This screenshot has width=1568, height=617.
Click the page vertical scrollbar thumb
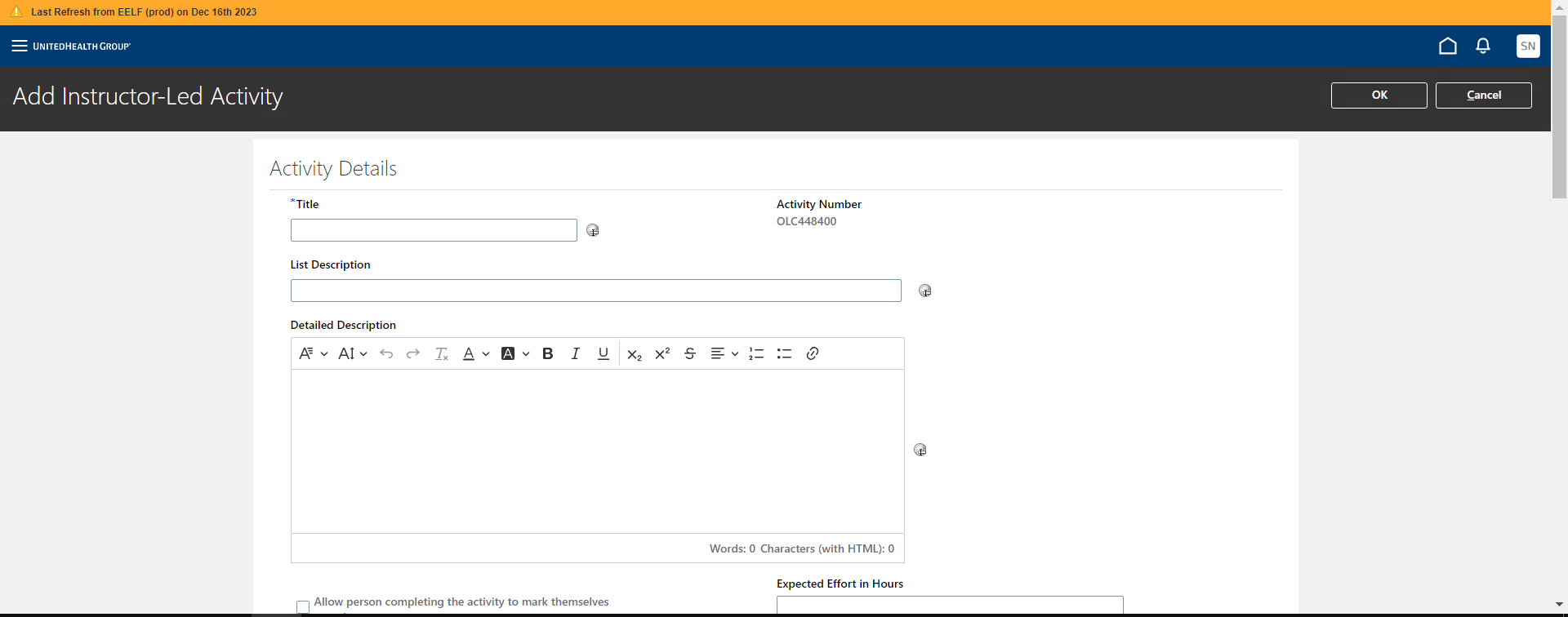pos(1559,106)
